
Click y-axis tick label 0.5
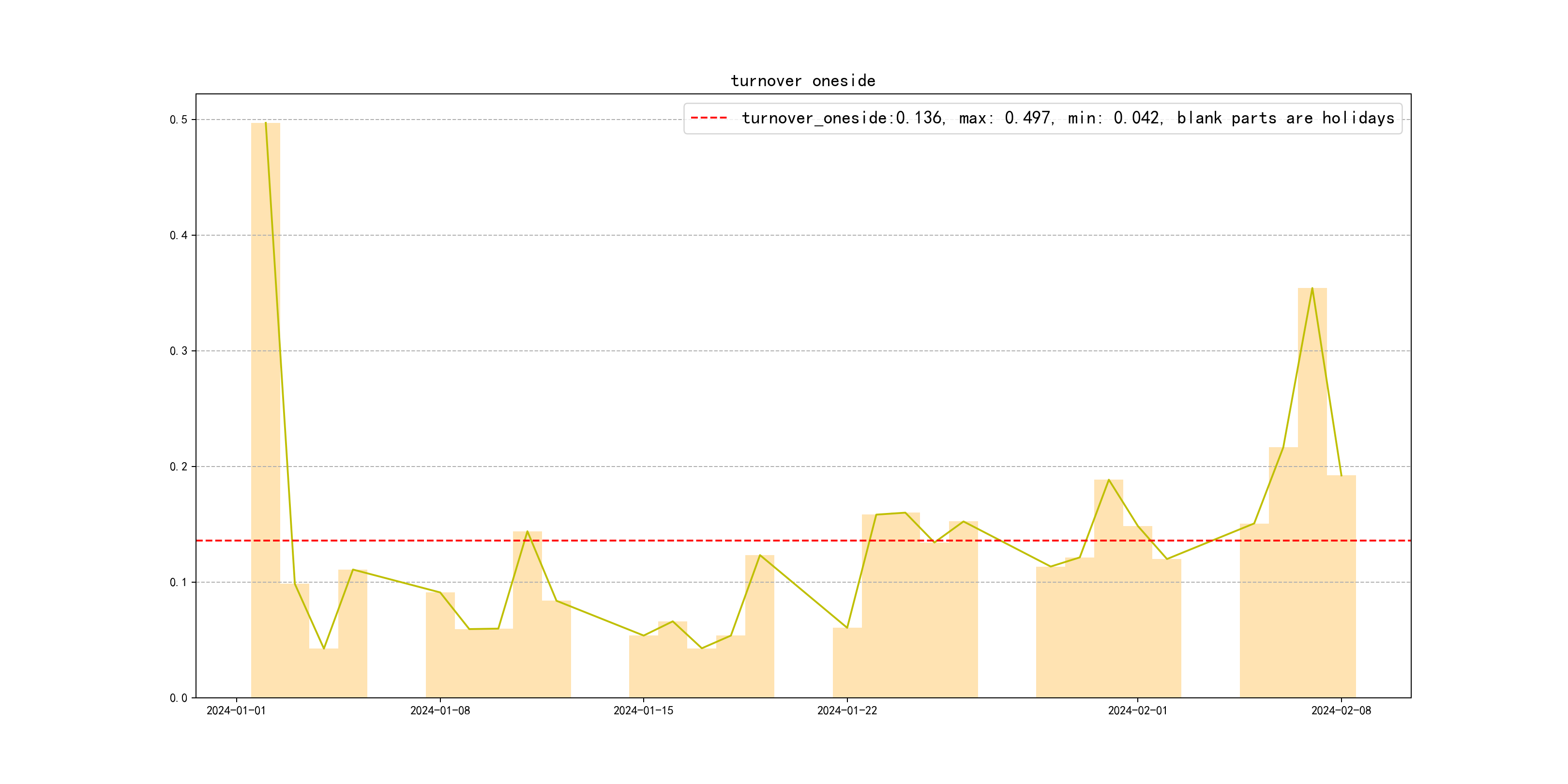(179, 120)
